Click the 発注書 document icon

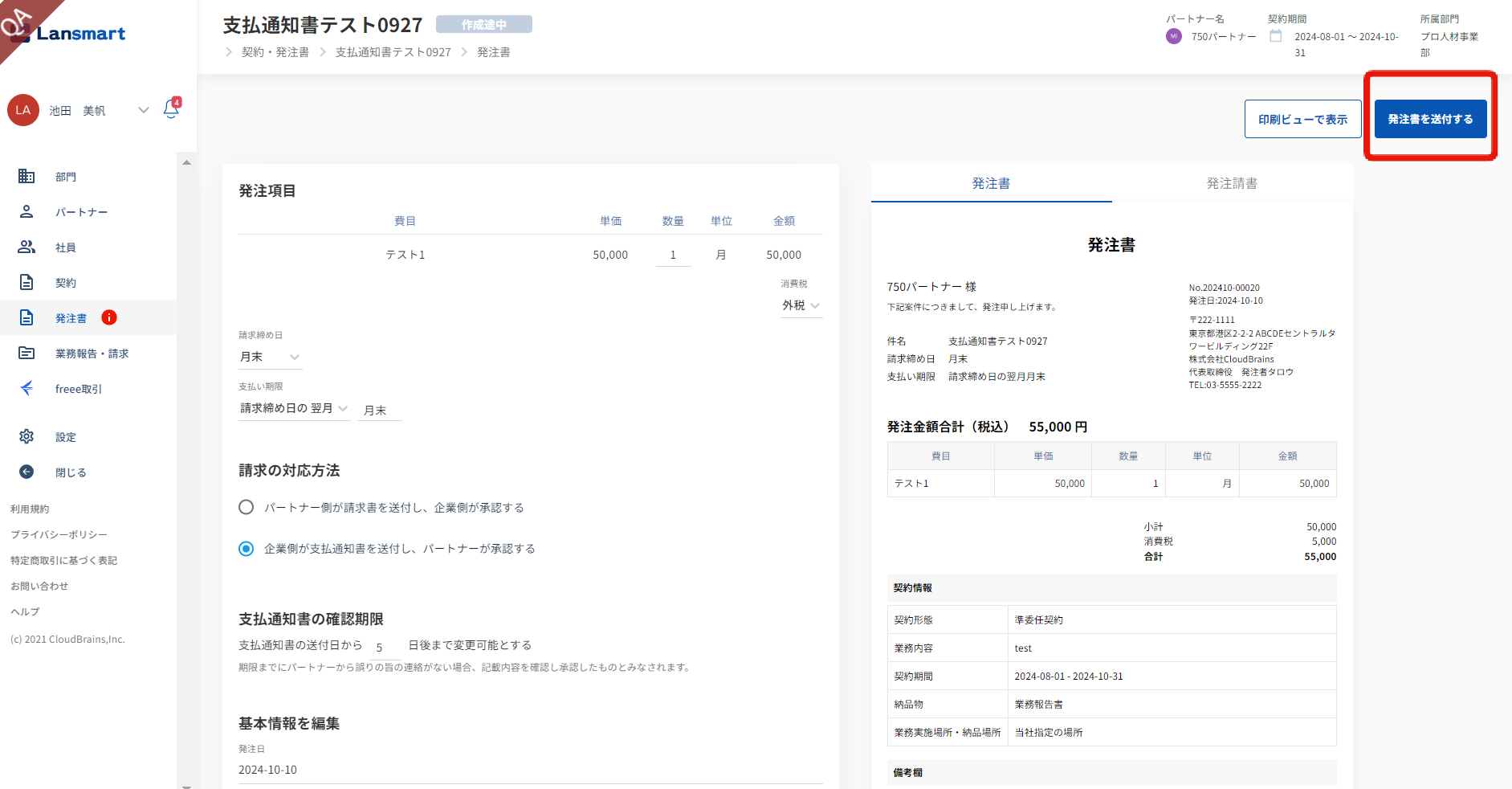(26, 317)
